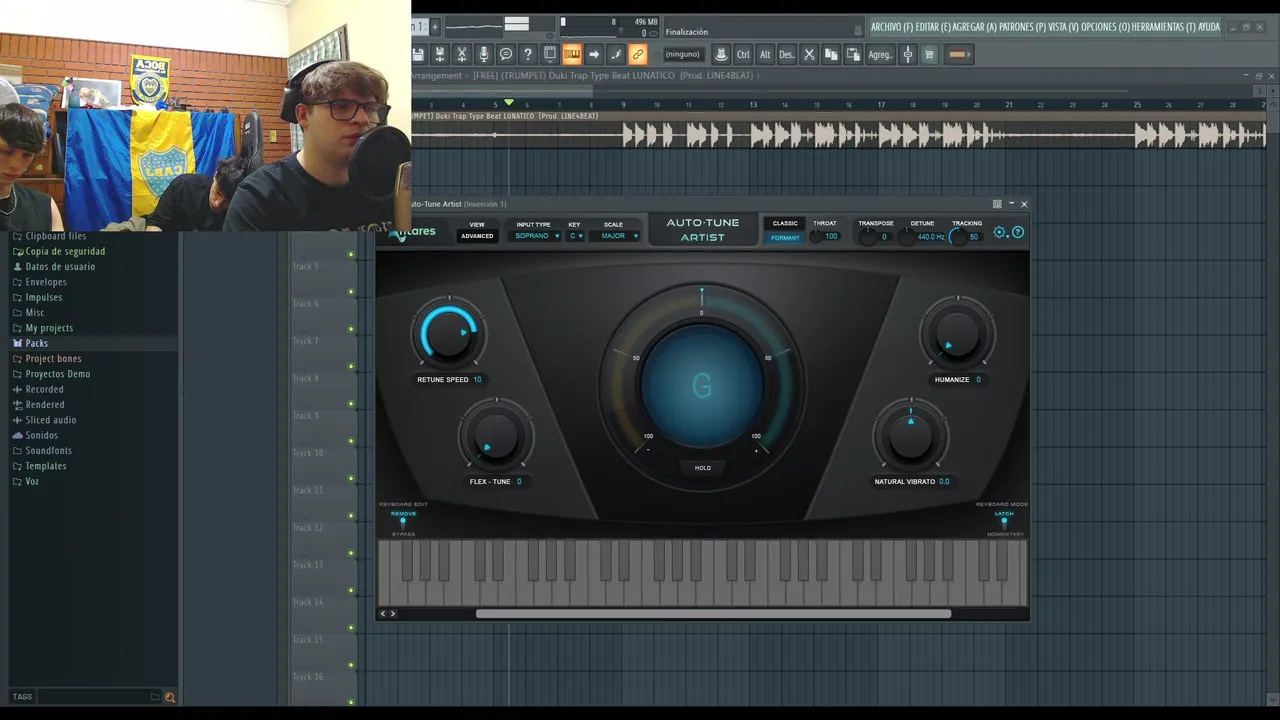Open the piano roll orange keyboard icon

[x=572, y=54]
